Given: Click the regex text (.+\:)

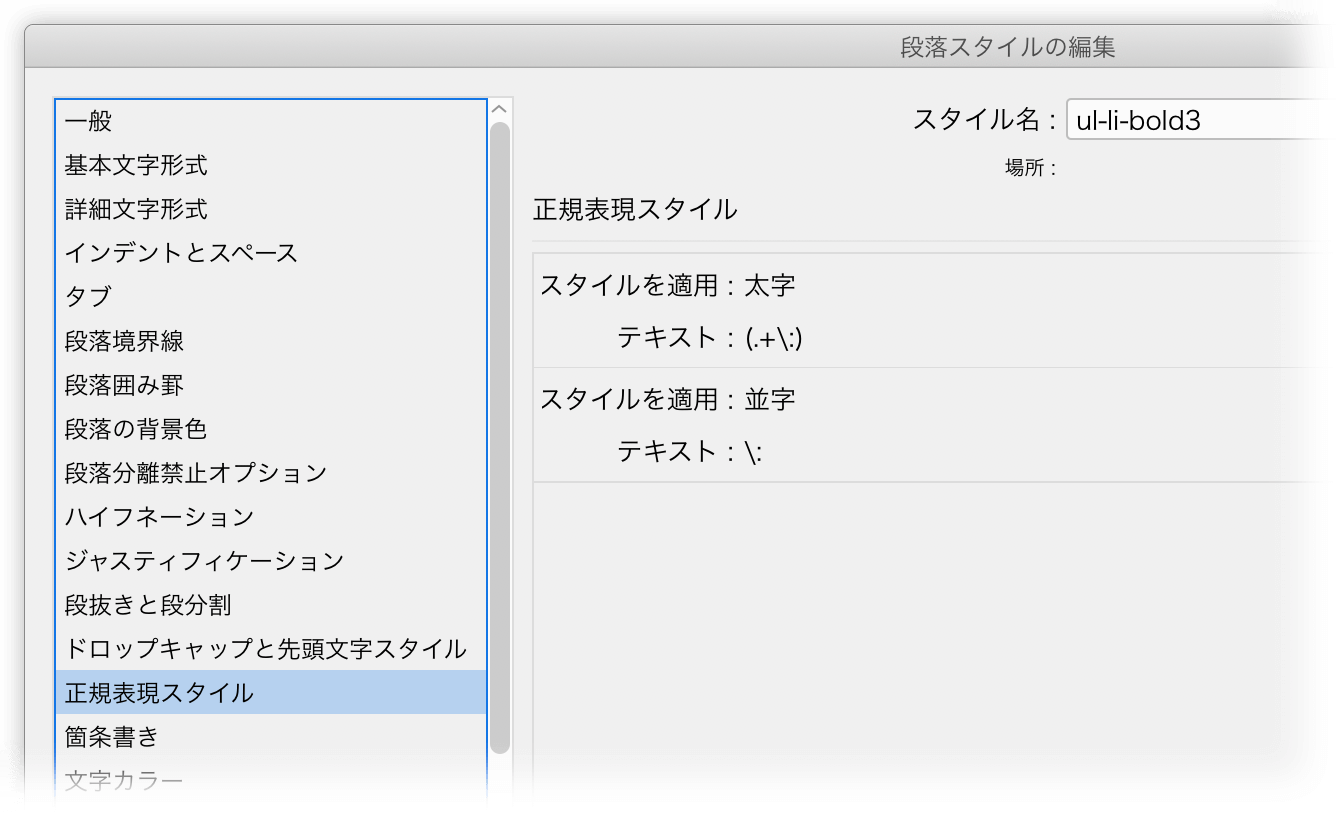Looking at the screenshot, I should tap(775, 339).
